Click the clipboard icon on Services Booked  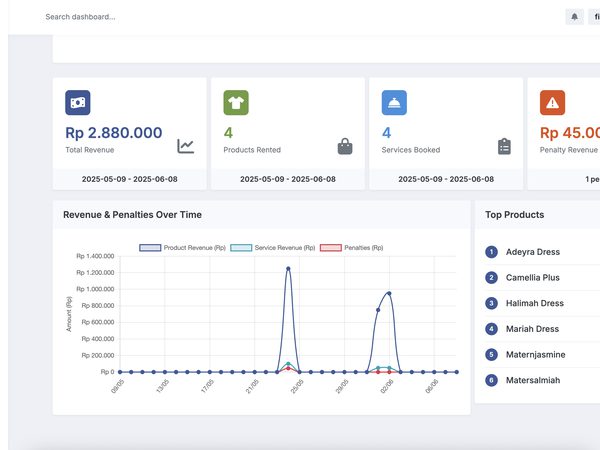point(504,146)
